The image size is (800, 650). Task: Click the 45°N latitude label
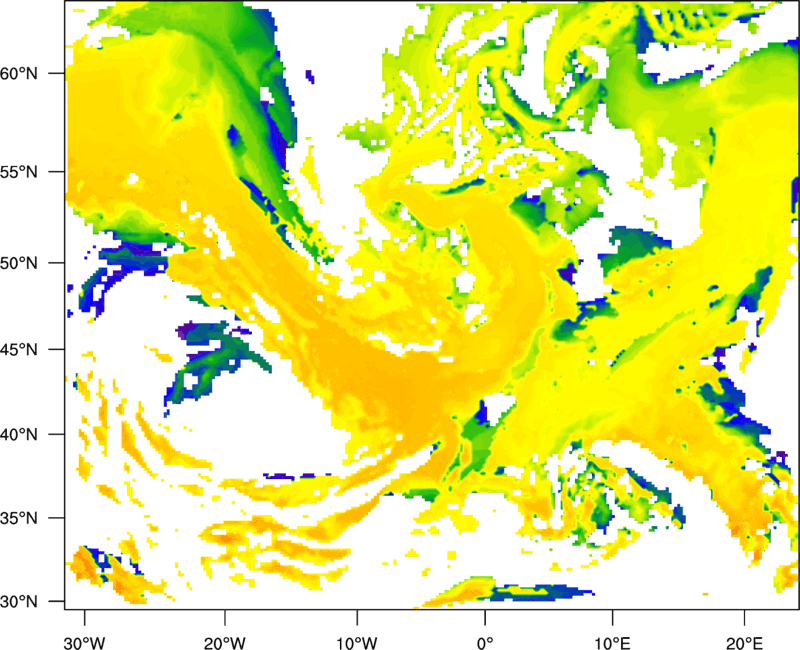[19, 349]
